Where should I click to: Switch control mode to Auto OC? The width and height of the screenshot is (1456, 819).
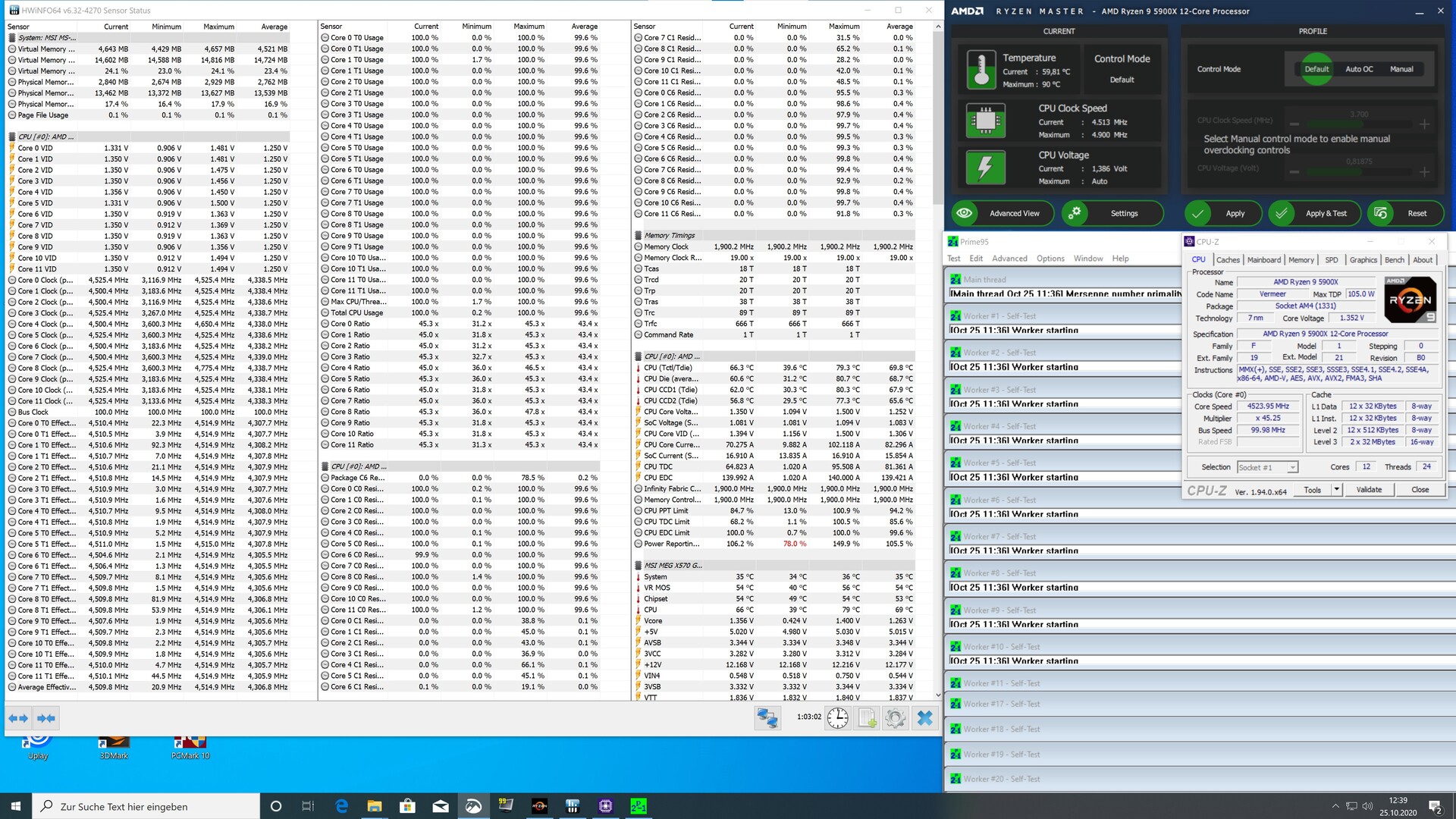pyautogui.click(x=1359, y=69)
